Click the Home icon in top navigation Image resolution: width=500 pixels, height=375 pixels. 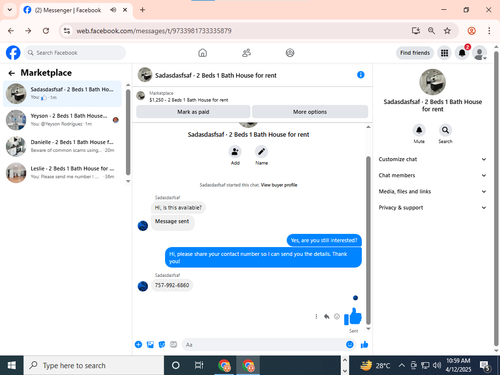pos(202,53)
